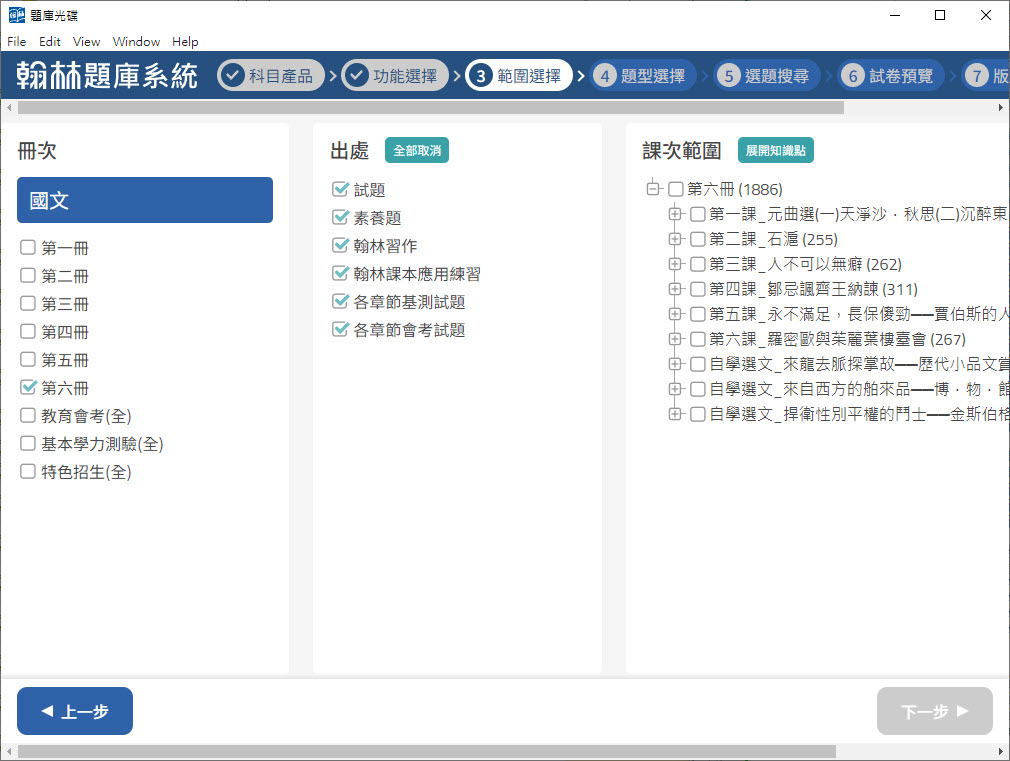
Task: Check the 第二課_石滬 (255) checkbox
Action: pyautogui.click(x=698, y=239)
